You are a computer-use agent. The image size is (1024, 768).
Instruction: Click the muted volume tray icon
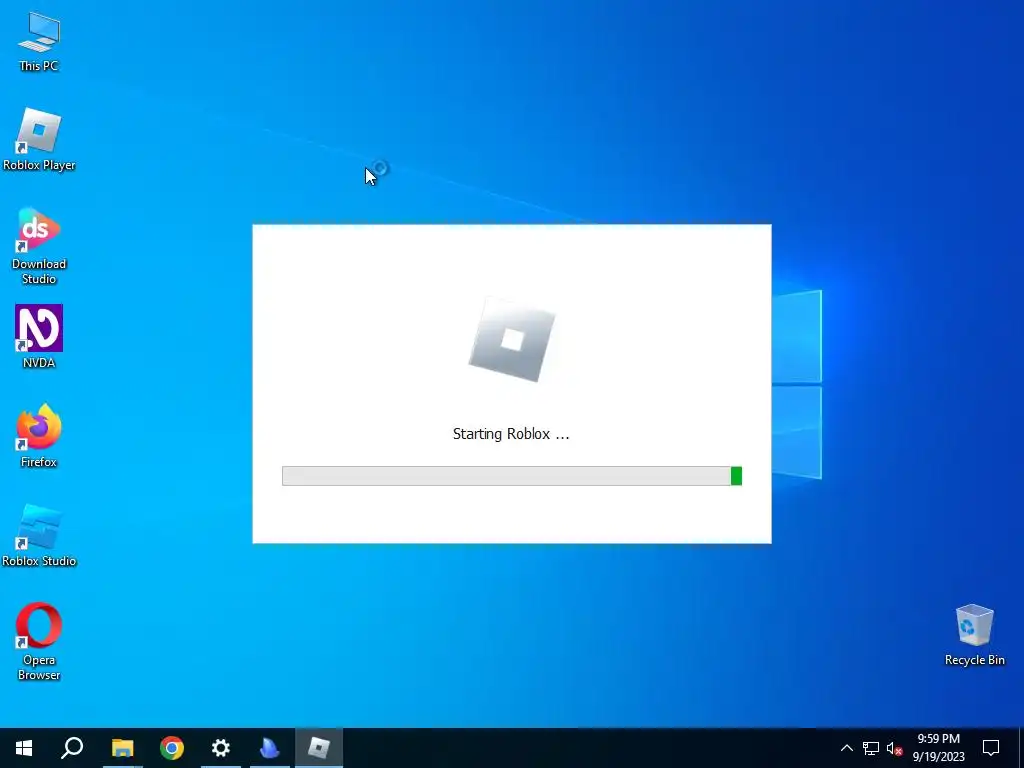[x=895, y=748]
